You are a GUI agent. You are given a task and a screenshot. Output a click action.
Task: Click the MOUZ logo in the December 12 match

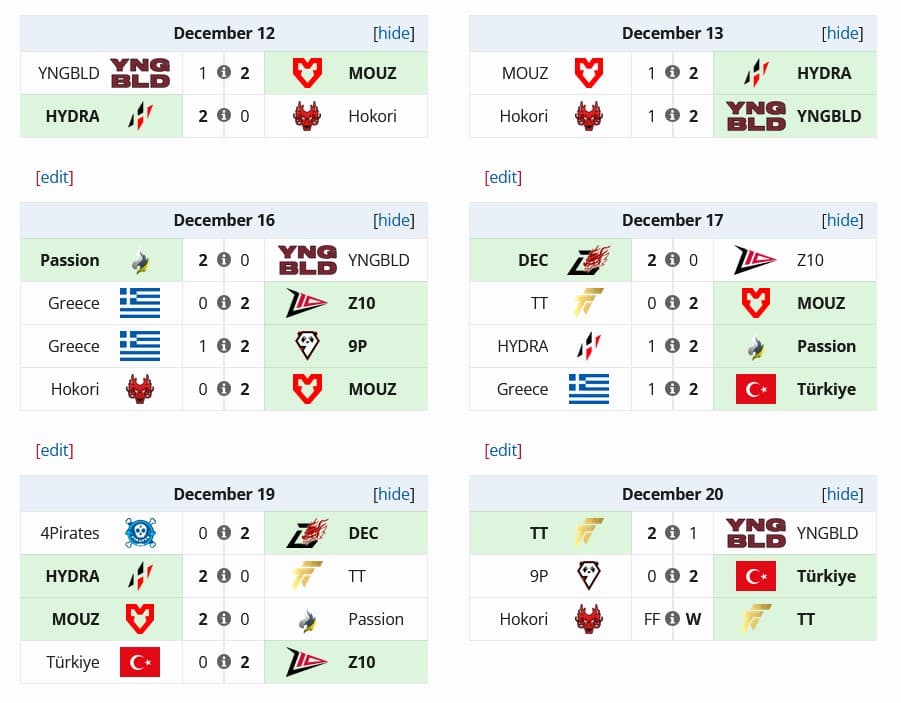(307, 72)
